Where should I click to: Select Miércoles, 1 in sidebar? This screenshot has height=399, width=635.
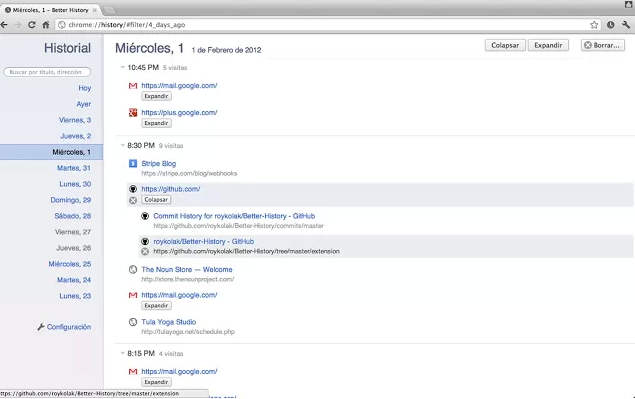51,152
